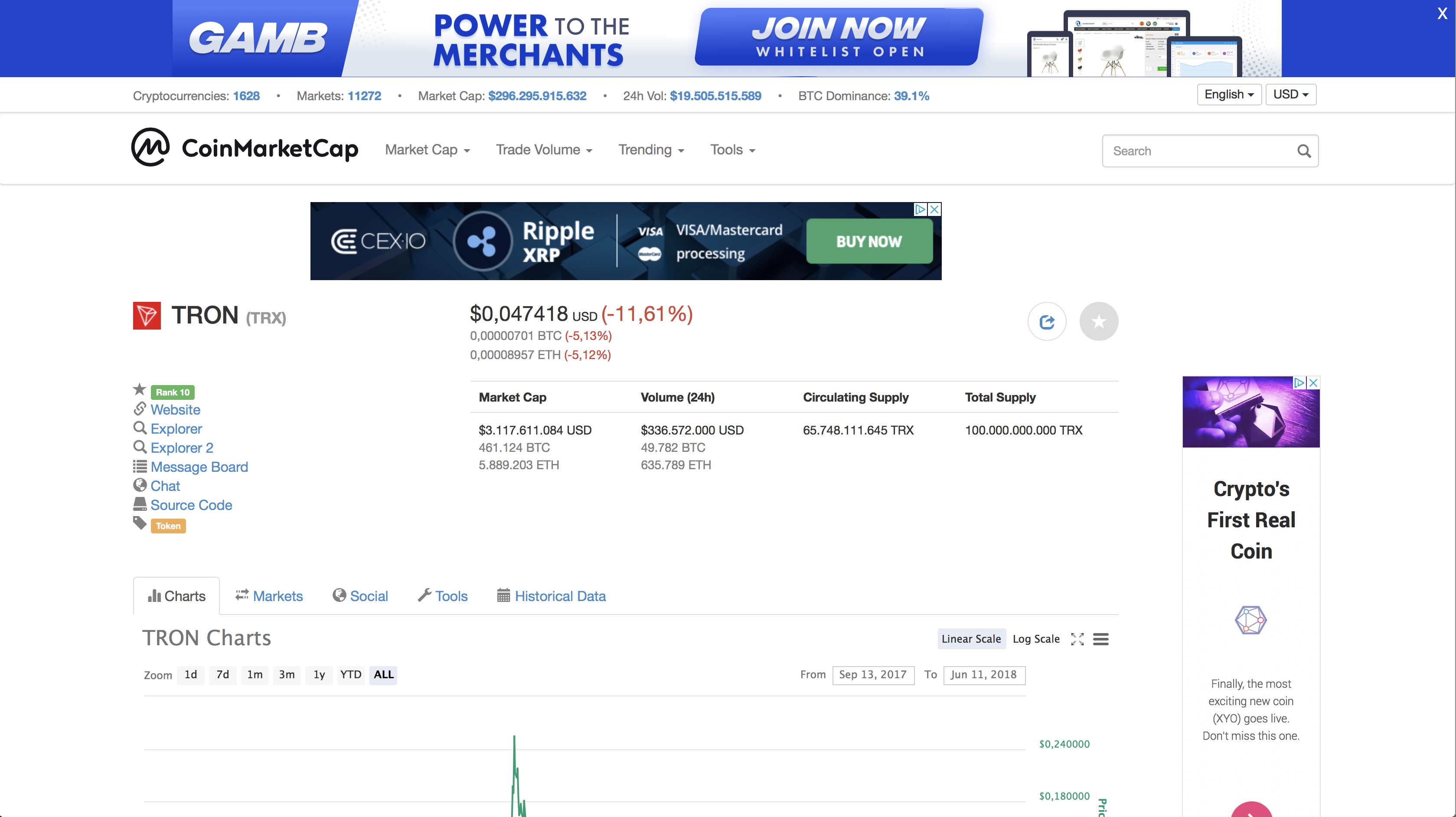Click the CoinMarketCap logo
The image size is (1456, 817).
click(x=245, y=147)
